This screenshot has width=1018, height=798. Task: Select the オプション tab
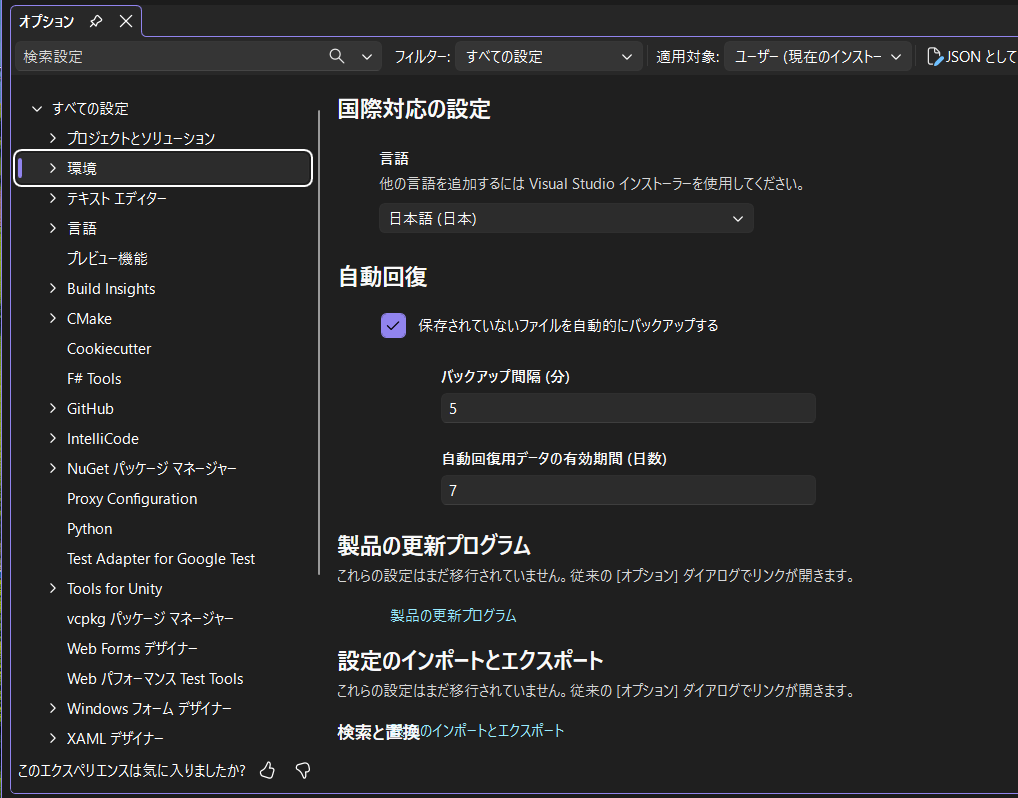[46, 21]
